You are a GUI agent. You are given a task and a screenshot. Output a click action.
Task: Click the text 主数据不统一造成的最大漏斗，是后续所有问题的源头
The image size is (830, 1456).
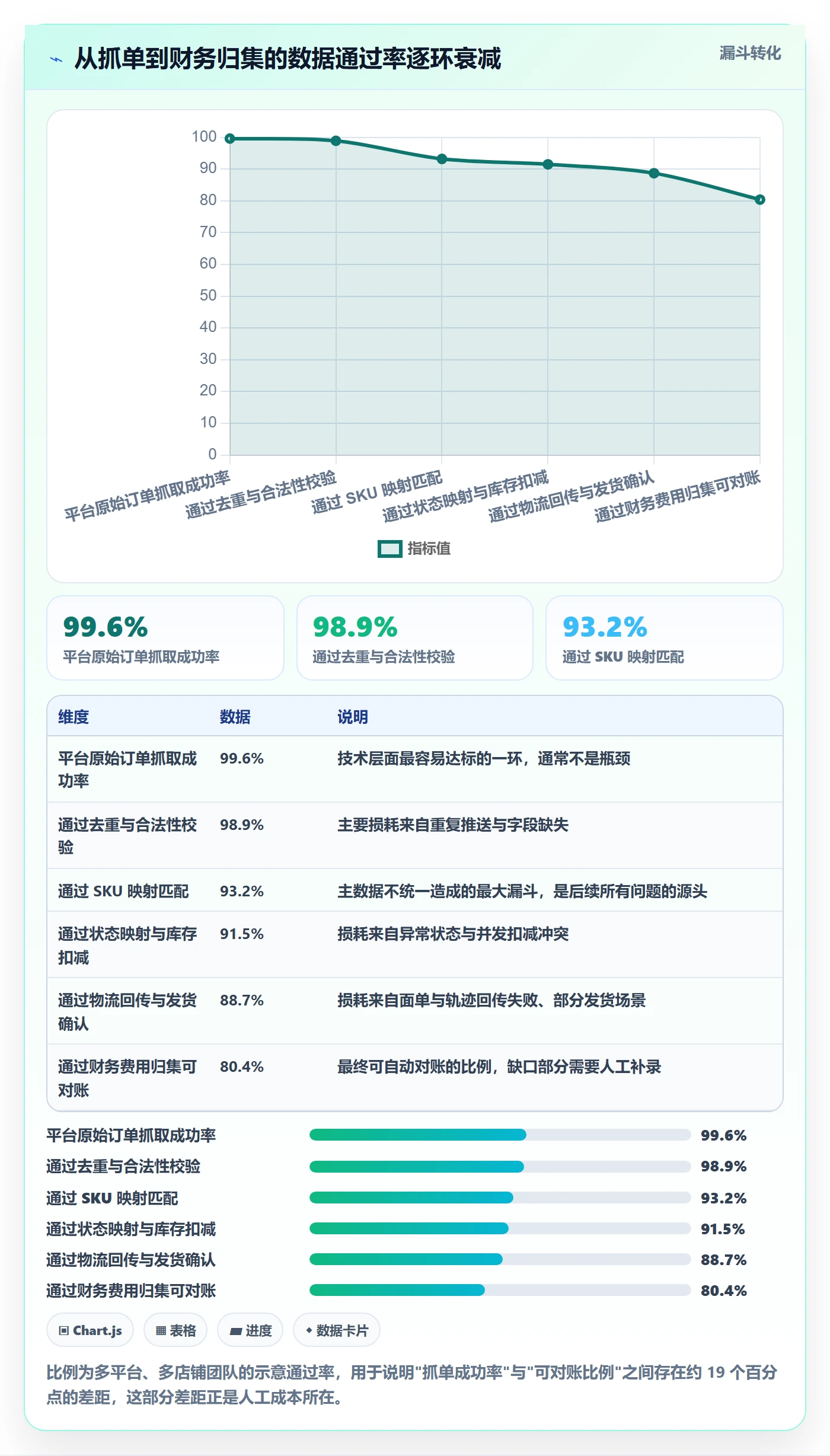pos(522,891)
